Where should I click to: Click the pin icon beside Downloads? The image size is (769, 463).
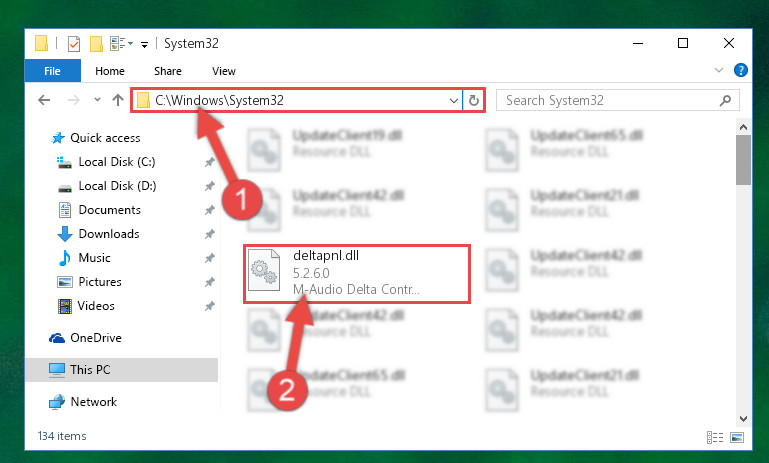coord(209,234)
